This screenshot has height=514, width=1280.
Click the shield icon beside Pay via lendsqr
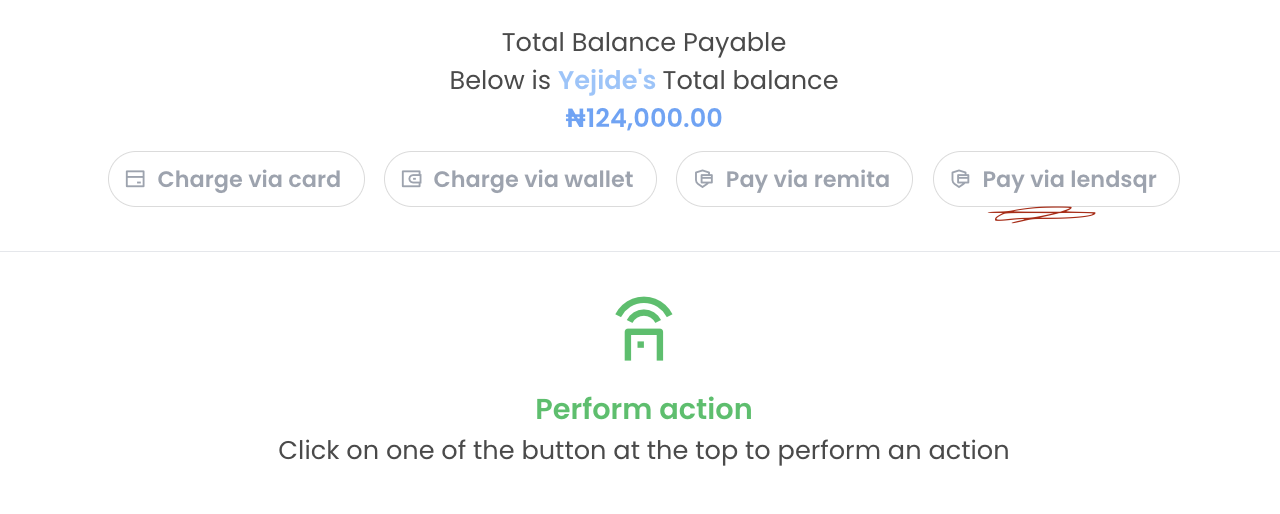(960, 179)
